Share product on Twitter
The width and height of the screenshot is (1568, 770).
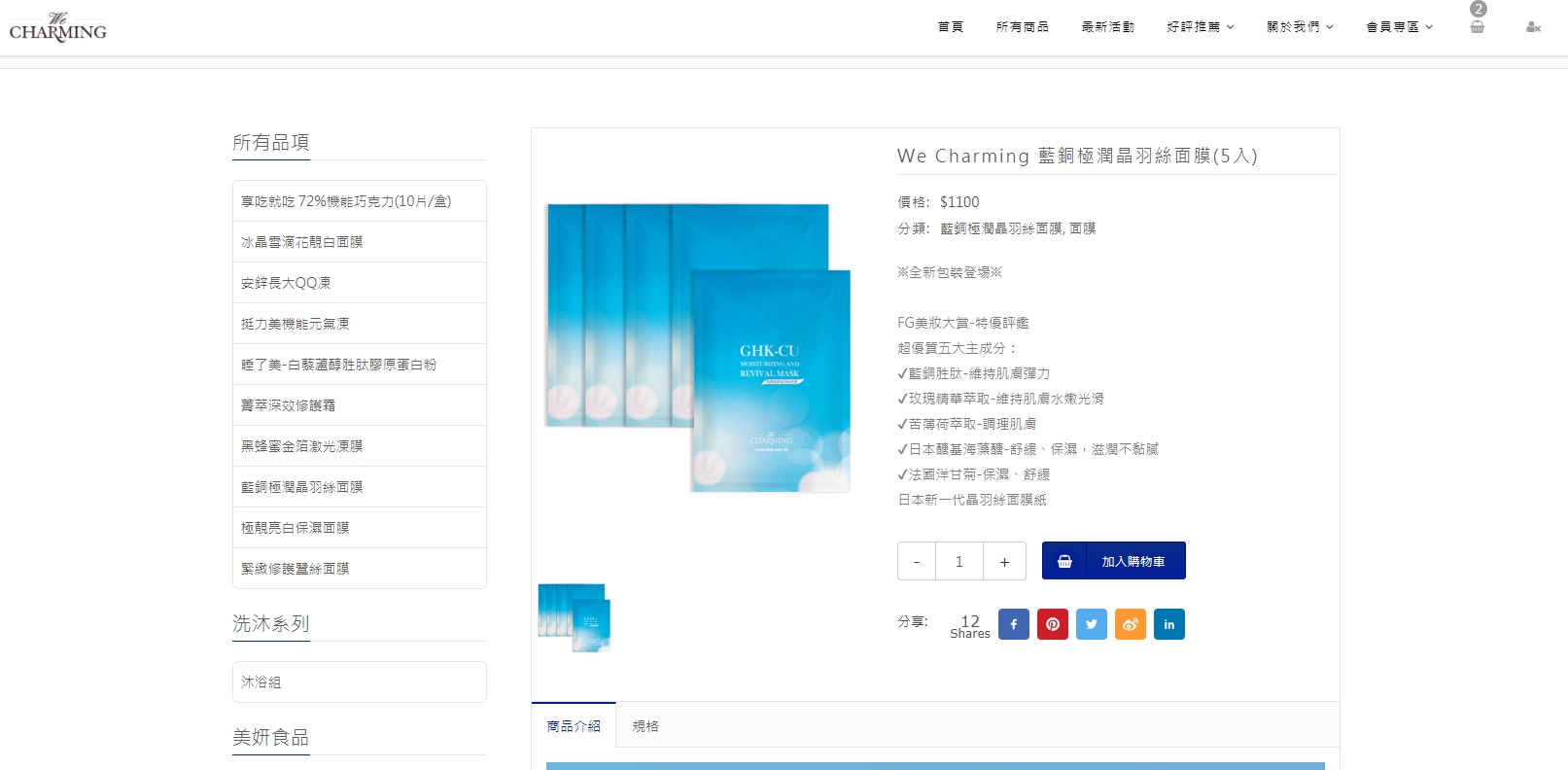[1092, 624]
